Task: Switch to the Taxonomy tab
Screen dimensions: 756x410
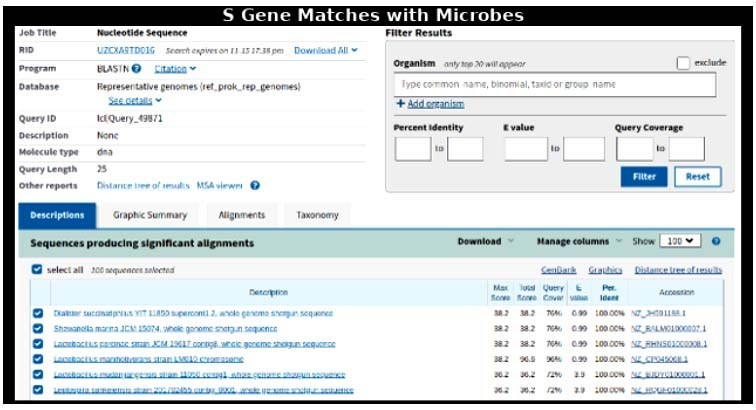Action: 317,215
